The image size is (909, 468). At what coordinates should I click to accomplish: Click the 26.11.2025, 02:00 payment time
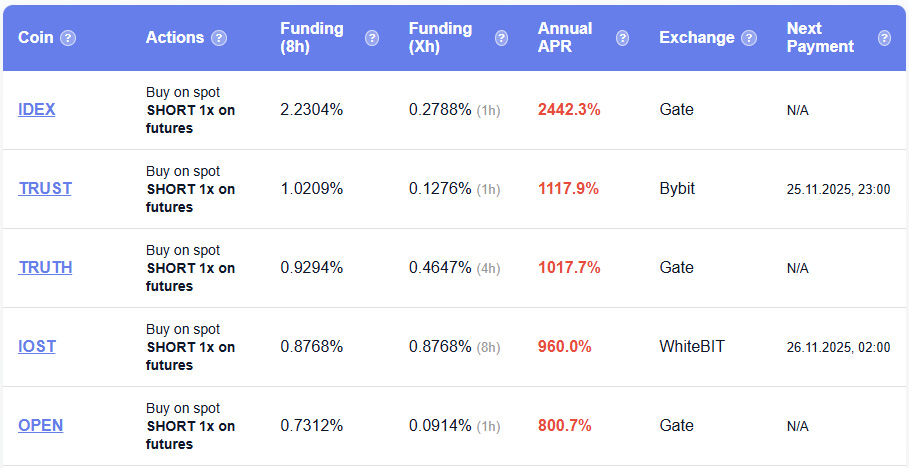(x=838, y=347)
